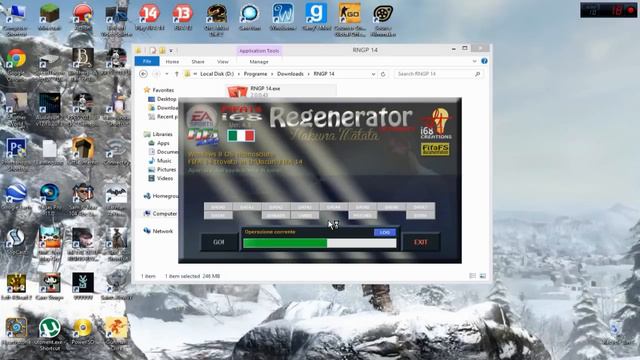The height and width of the screenshot is (360, 640).
Task: Open the Music library in sidebar
Action: coord(160,160)
